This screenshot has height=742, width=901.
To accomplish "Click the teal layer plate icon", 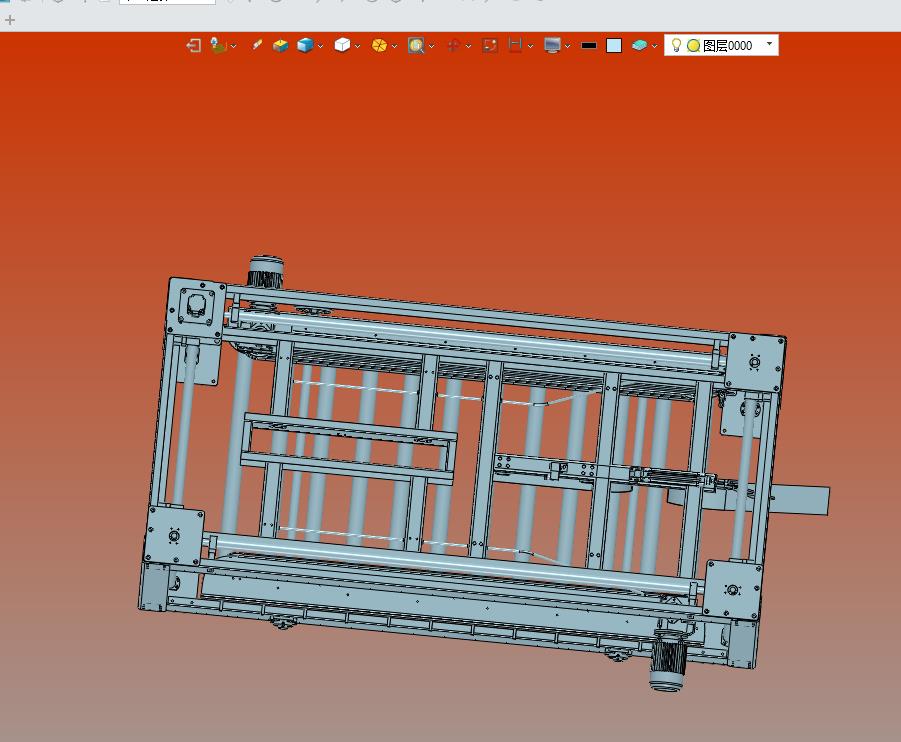I will point(639,45).
